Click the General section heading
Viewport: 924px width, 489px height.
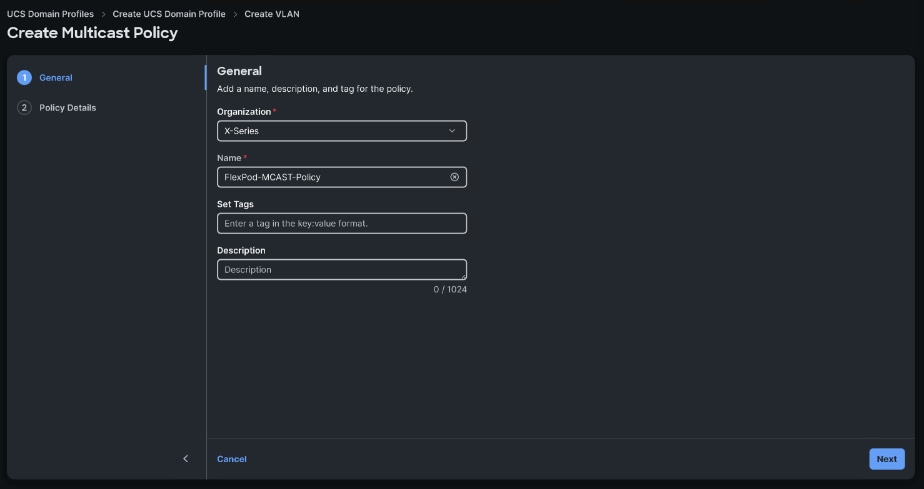(239, 71)
